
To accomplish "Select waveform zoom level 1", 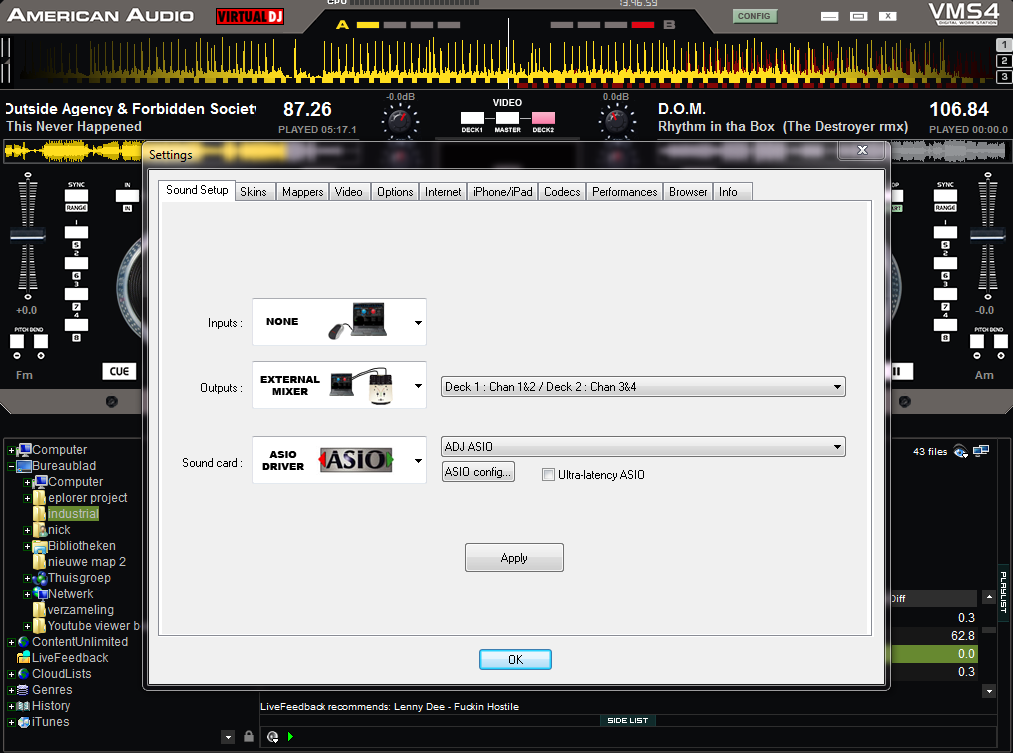I will (1004, 45).
